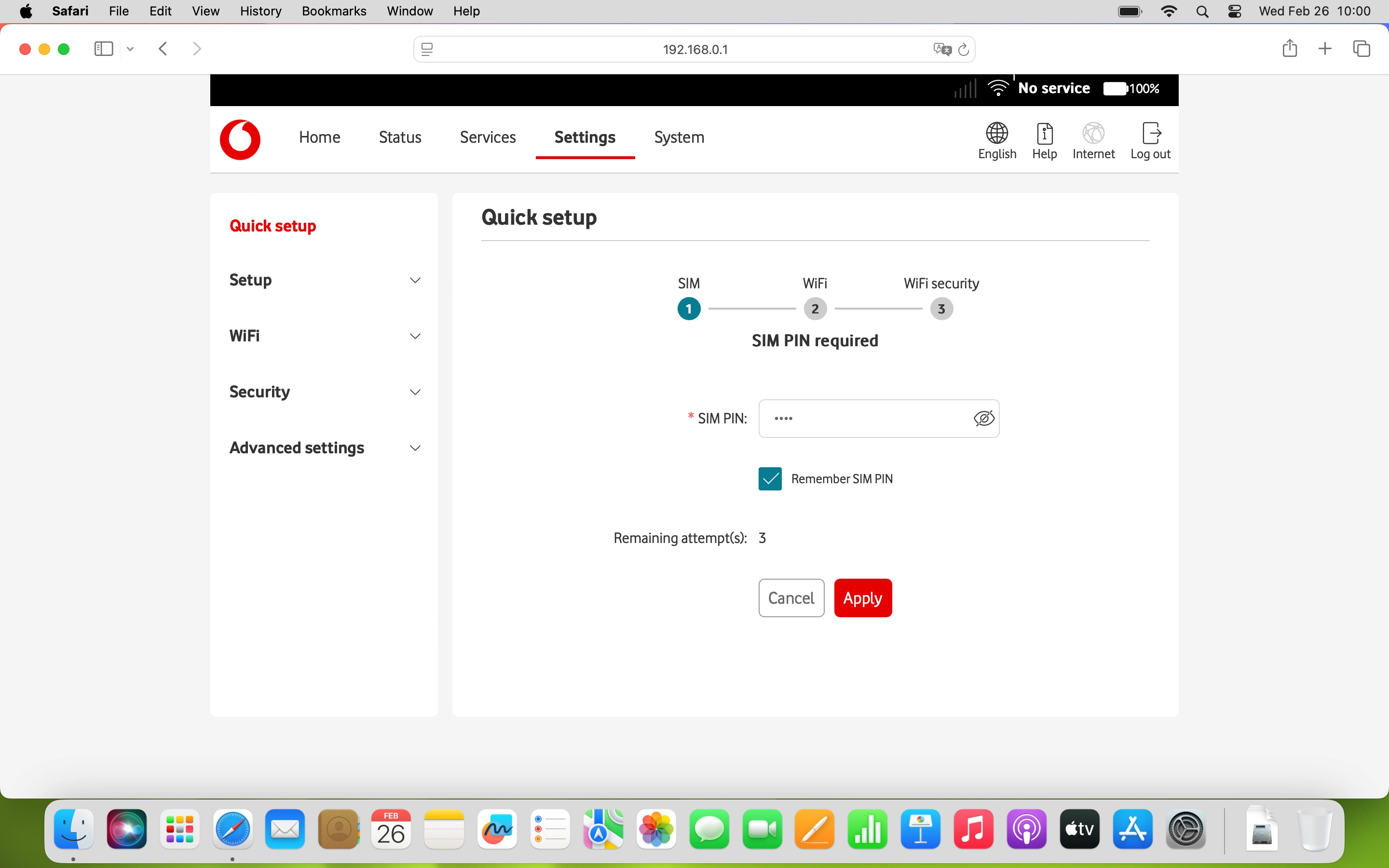
Task: Open the System tab
Action: [x=679, y=137]
